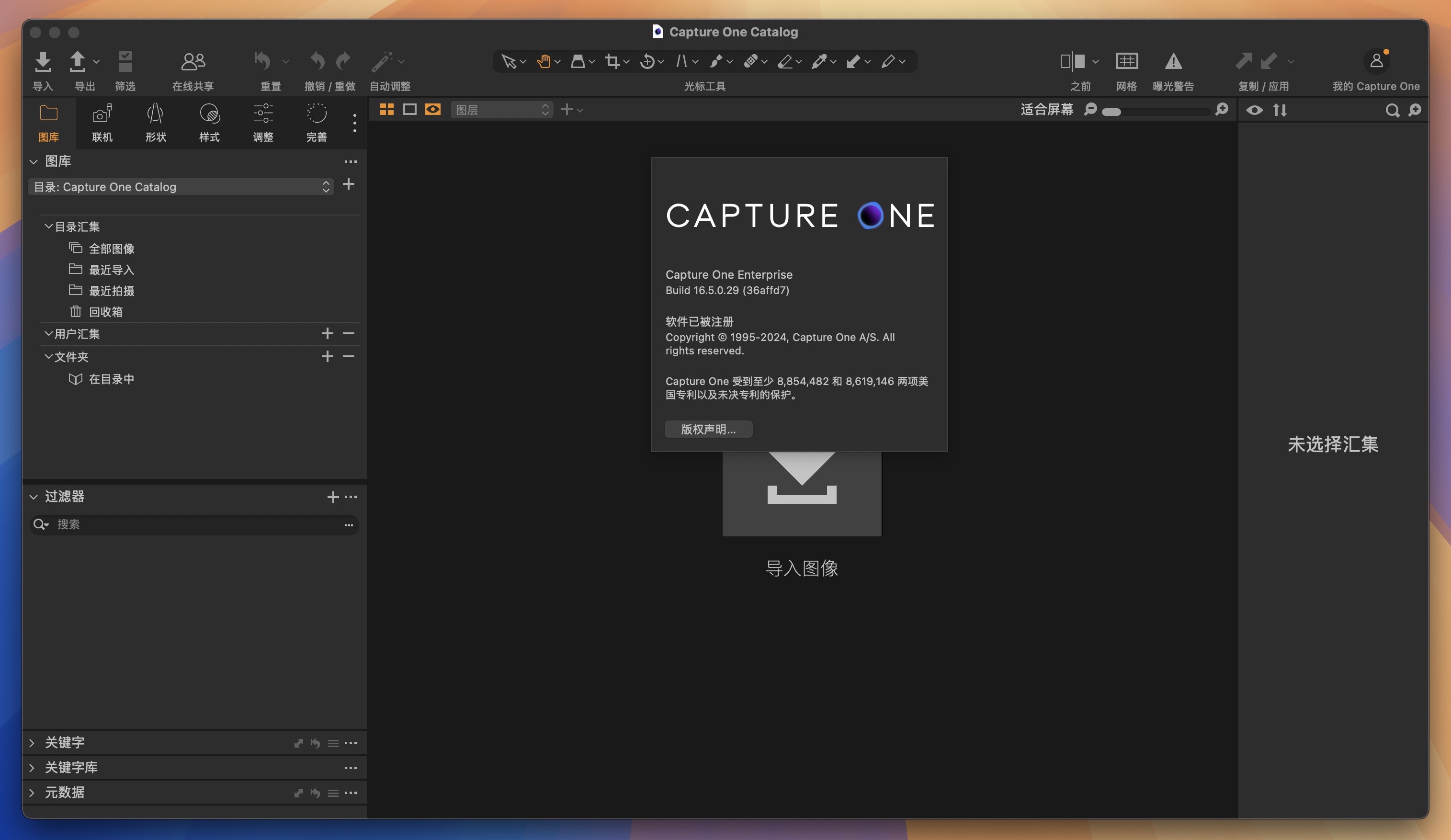Select the Draw mask brush tool
This screenshot has height=840, width=1451.
(x=716, y=61)
